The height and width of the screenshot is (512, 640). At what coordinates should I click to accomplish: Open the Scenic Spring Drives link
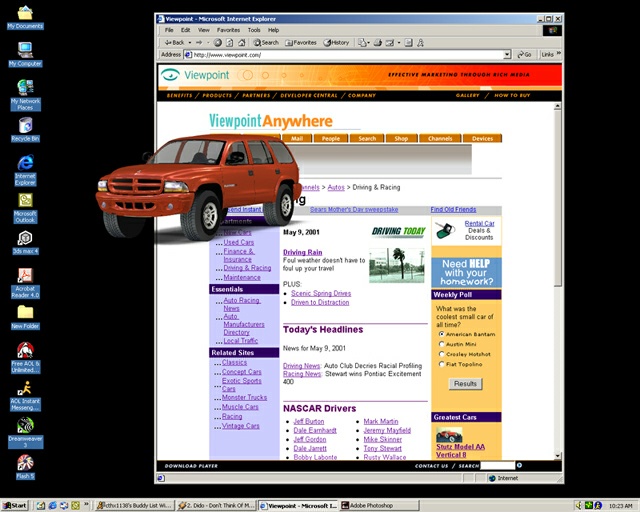pos(321,293)
